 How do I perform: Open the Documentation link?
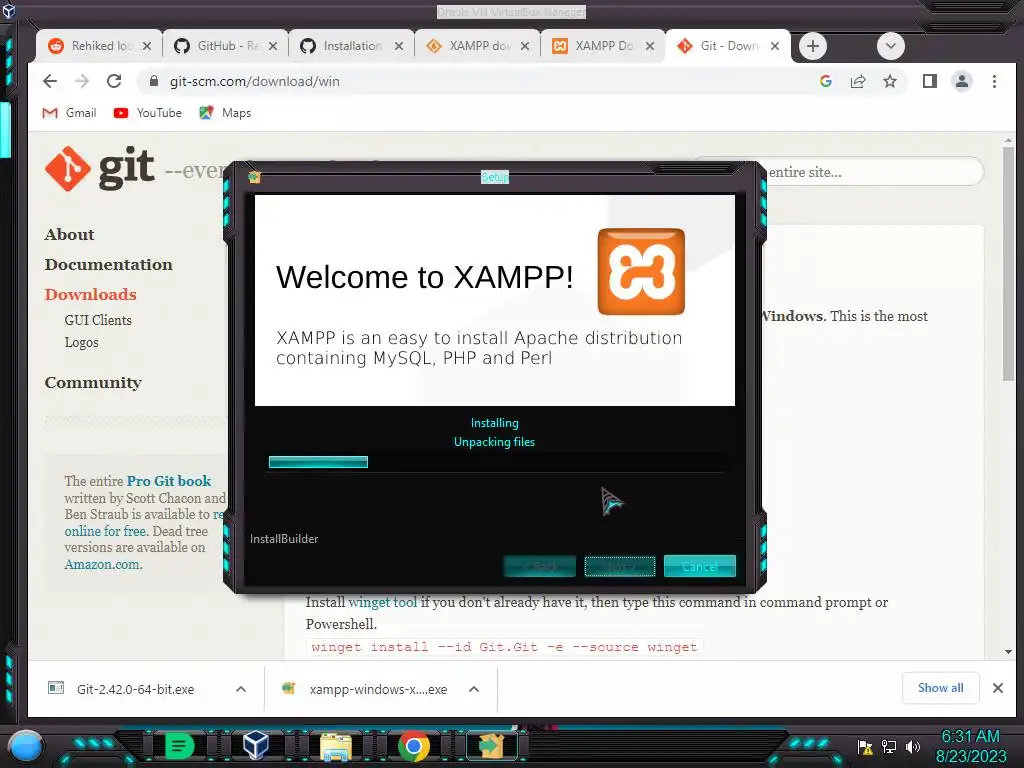point(108,264)
